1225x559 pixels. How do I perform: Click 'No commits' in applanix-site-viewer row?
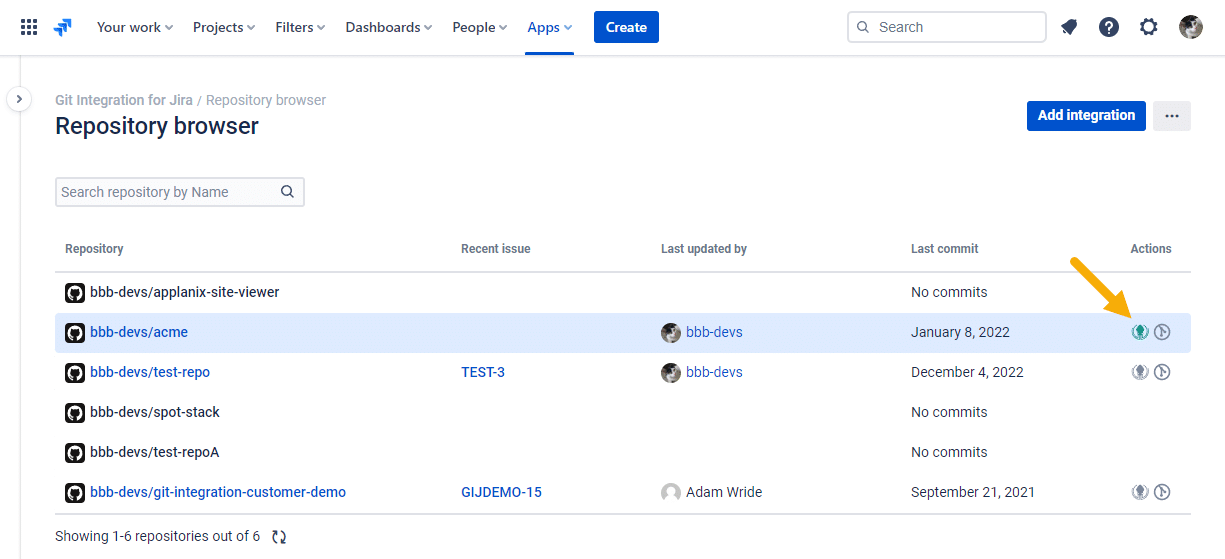tap(949, 292)
